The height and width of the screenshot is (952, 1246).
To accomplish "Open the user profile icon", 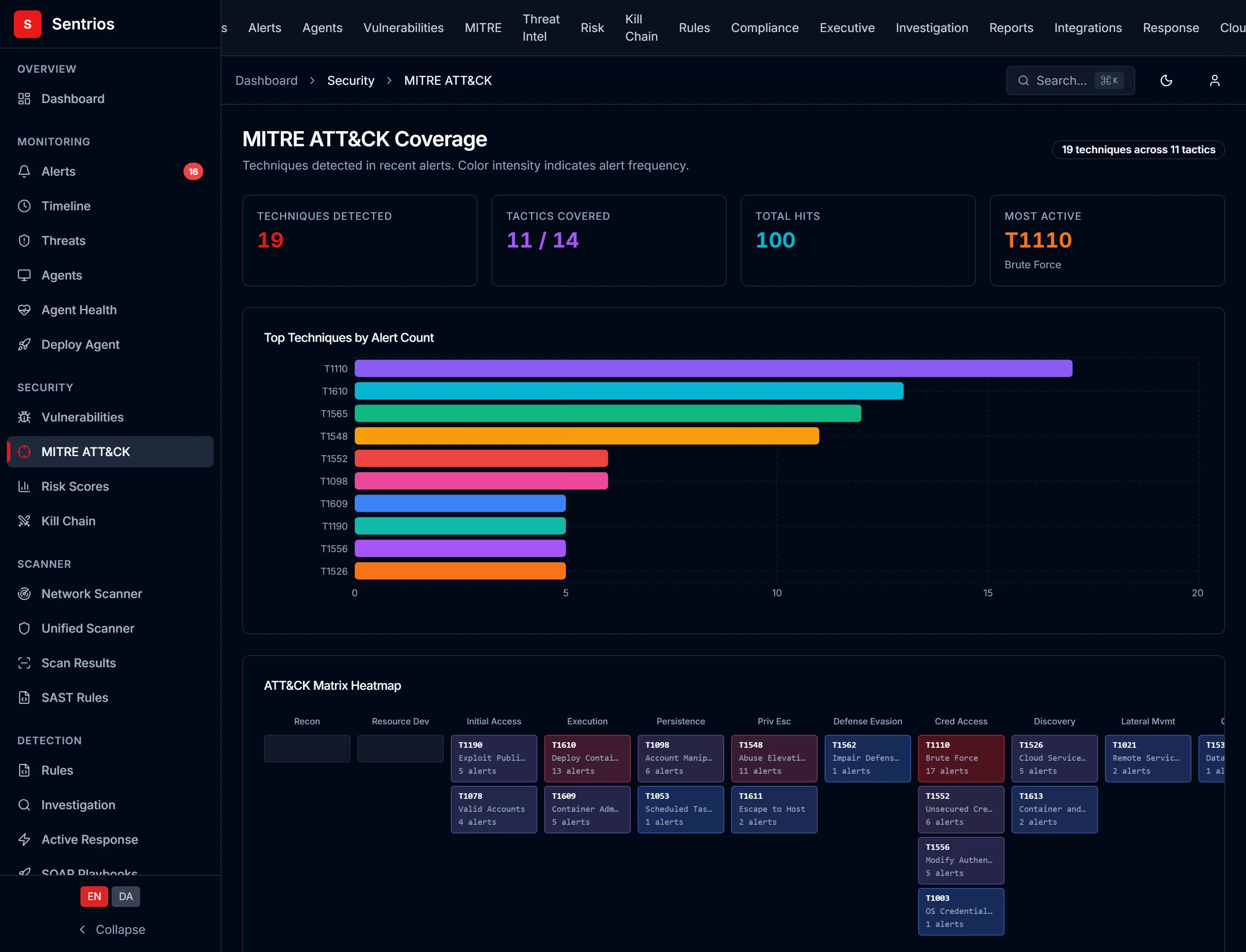I will click(x=1214, y=80).
